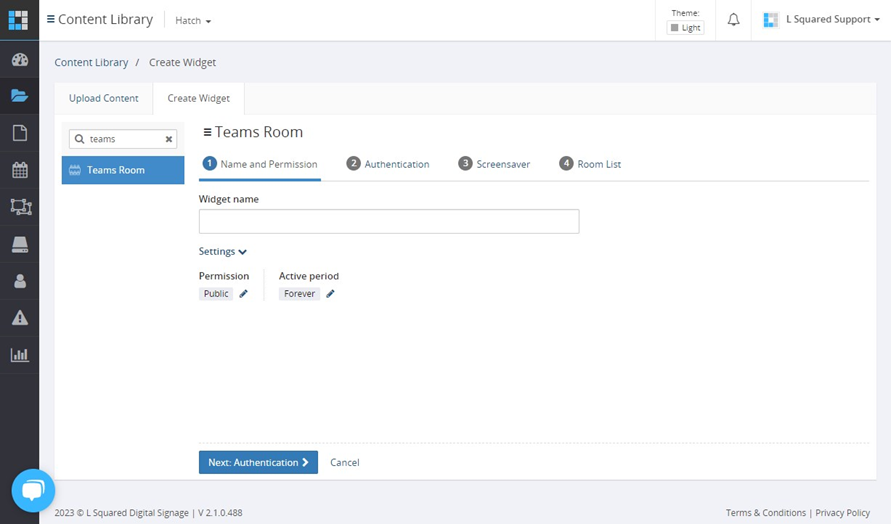The width and height of the screenshot is (891, 524).
Task: Open Terms & Conditions link
Action: [765, 513]
